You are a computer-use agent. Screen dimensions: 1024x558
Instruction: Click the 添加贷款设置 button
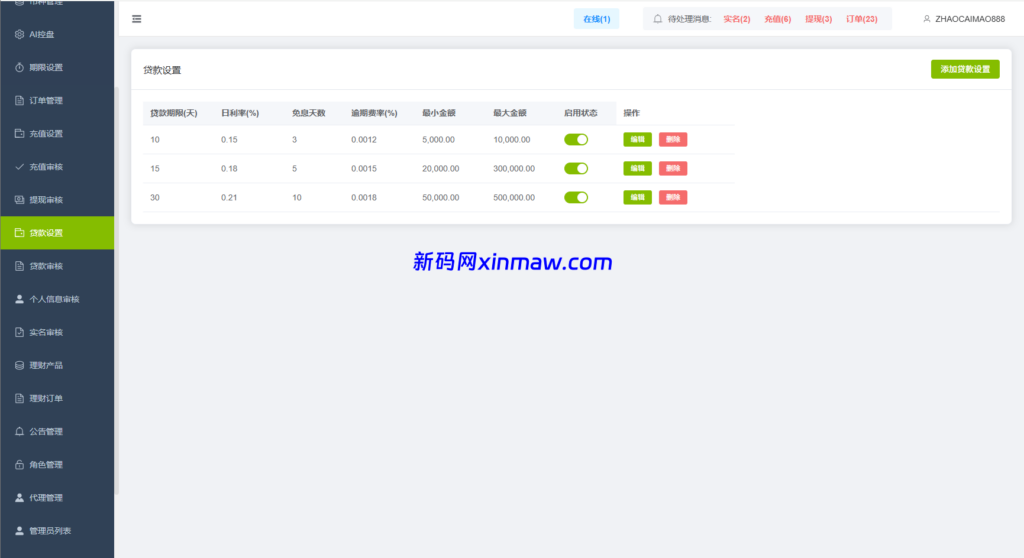965,69
